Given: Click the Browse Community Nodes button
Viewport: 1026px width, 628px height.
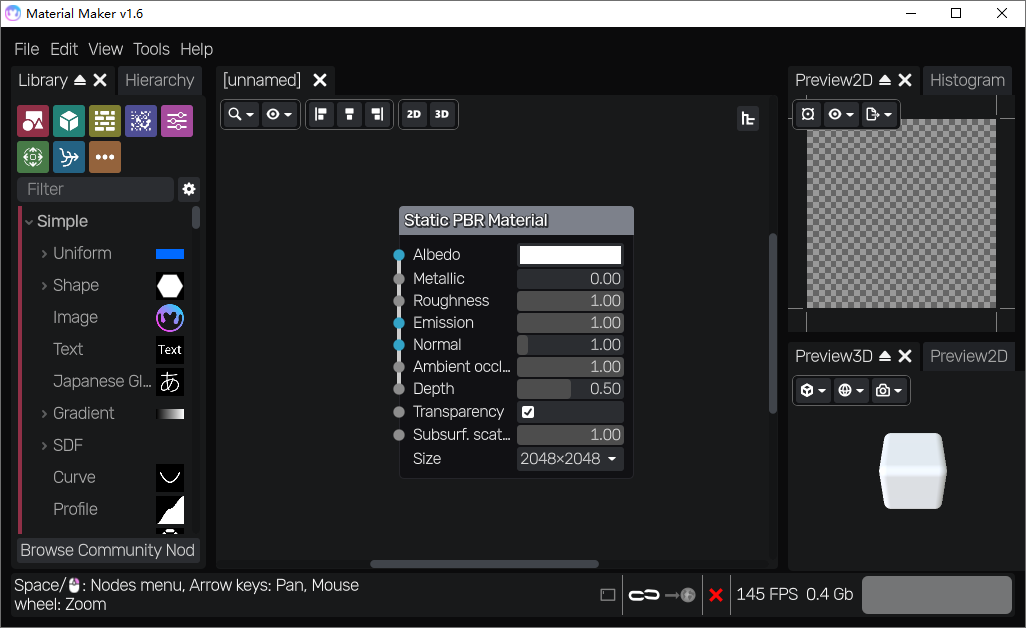Looking at the screenshot, I should point(108,550).
